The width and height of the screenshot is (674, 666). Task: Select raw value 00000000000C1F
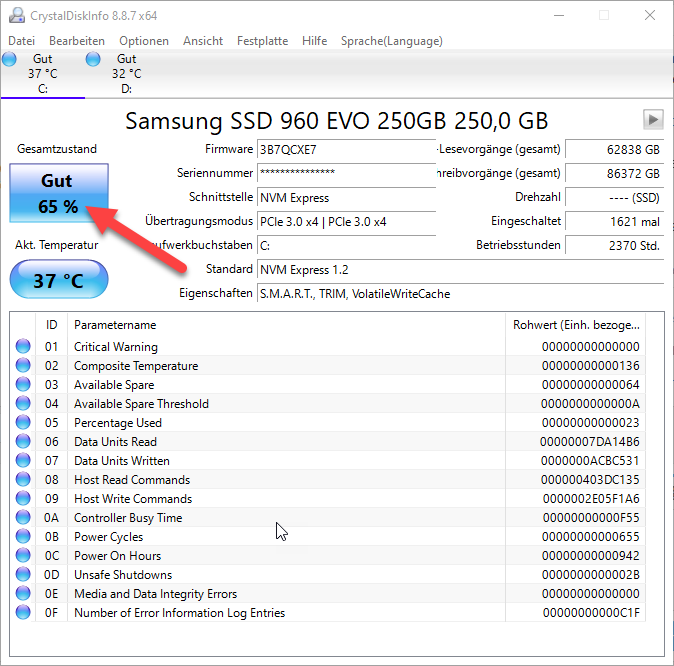point(591,613)
